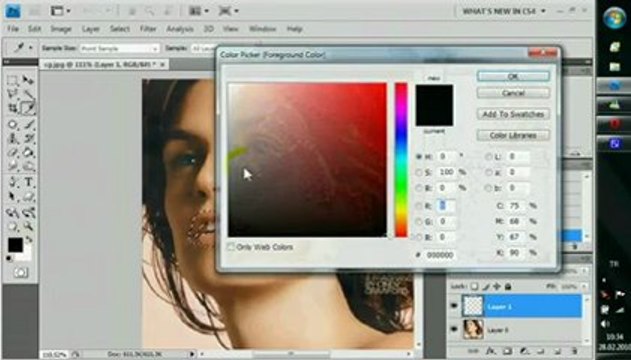Viewport: 631px width, 360px height.
Task: Delete layer with trash icon
Action: pos(574,351)
